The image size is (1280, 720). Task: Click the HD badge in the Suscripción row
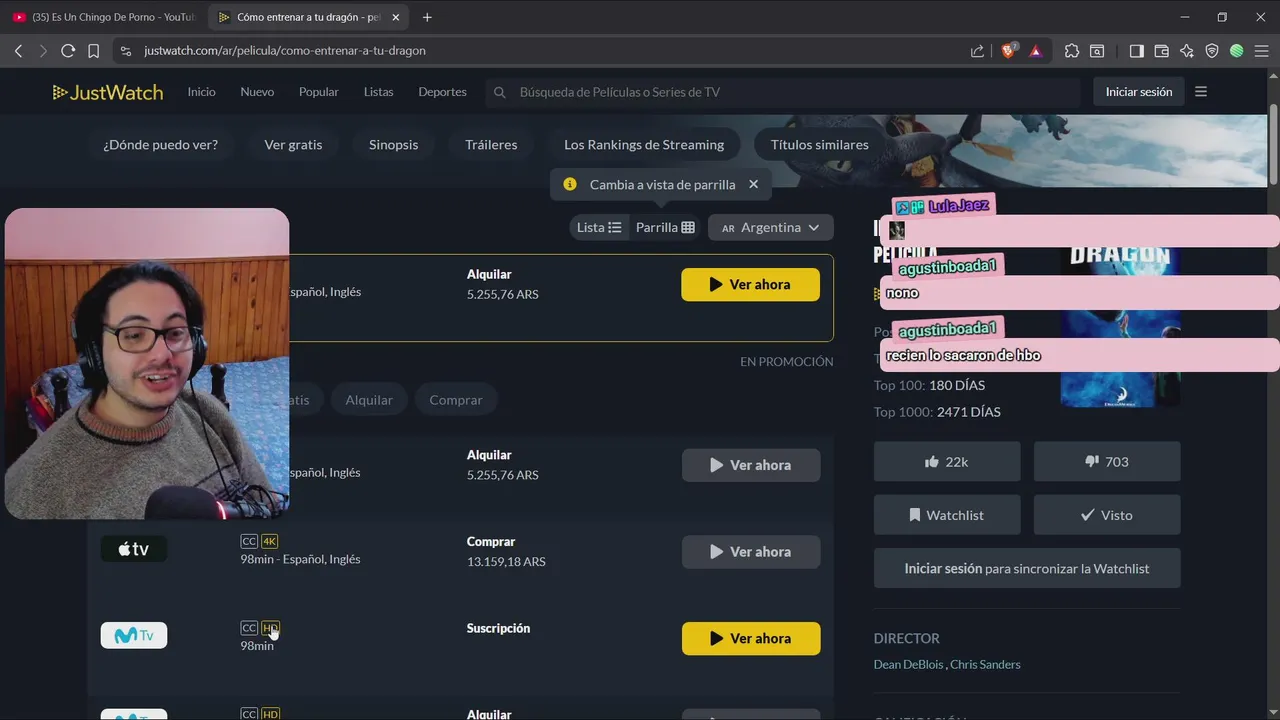[270, 628]
